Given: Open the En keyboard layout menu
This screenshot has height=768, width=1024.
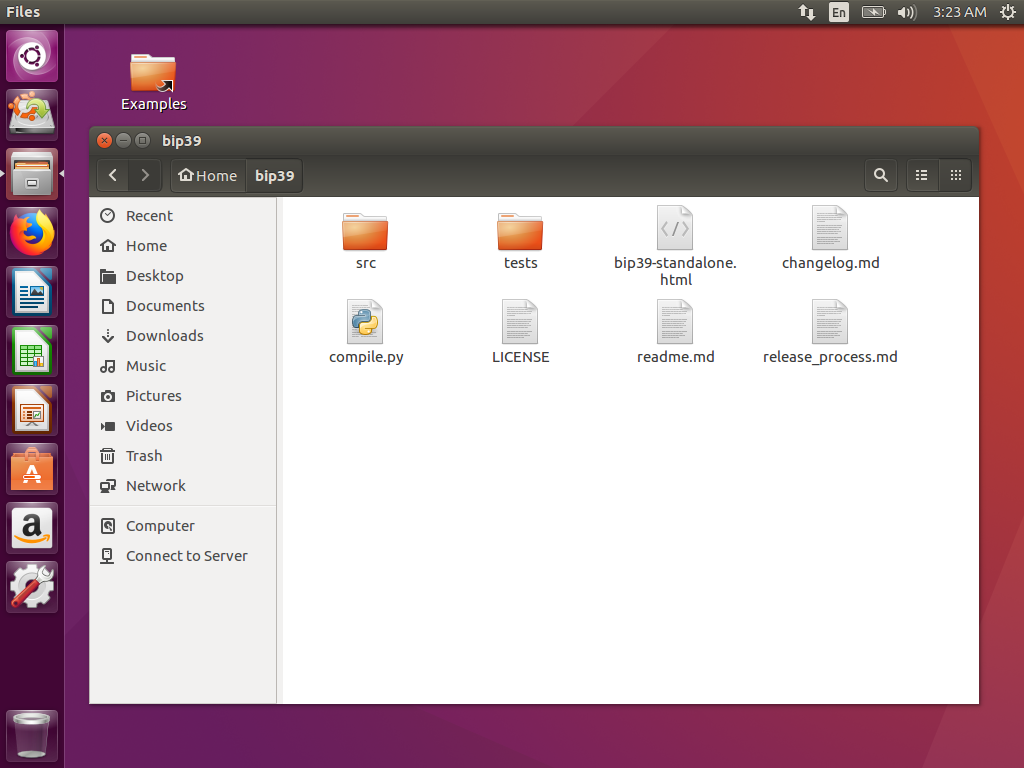Looking at the screenshot, I should (839, 12).
